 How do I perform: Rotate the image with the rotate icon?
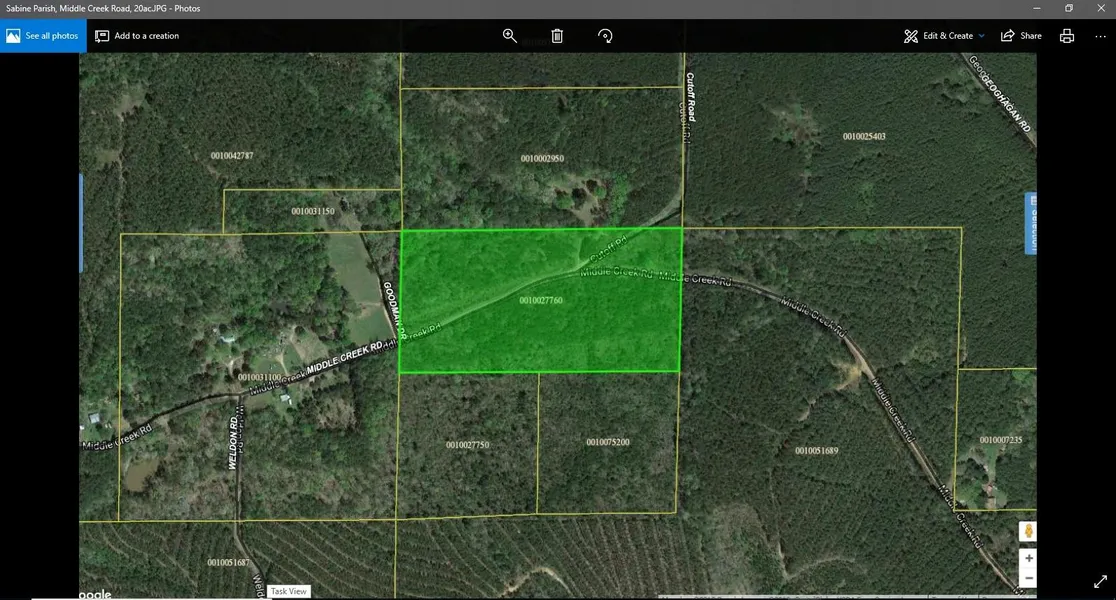pyautogui.click(x=605, y=36)
